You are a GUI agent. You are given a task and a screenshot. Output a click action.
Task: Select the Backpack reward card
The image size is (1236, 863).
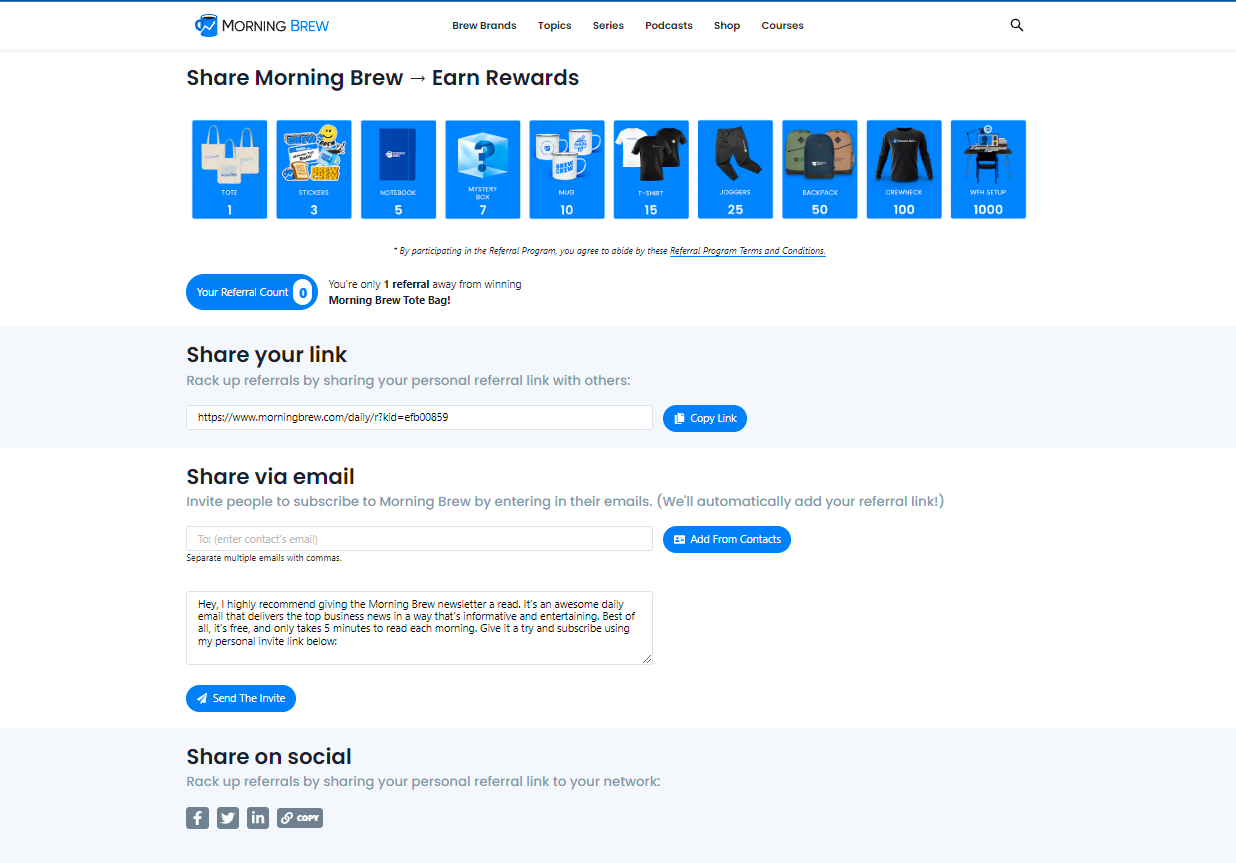point(820,169)
